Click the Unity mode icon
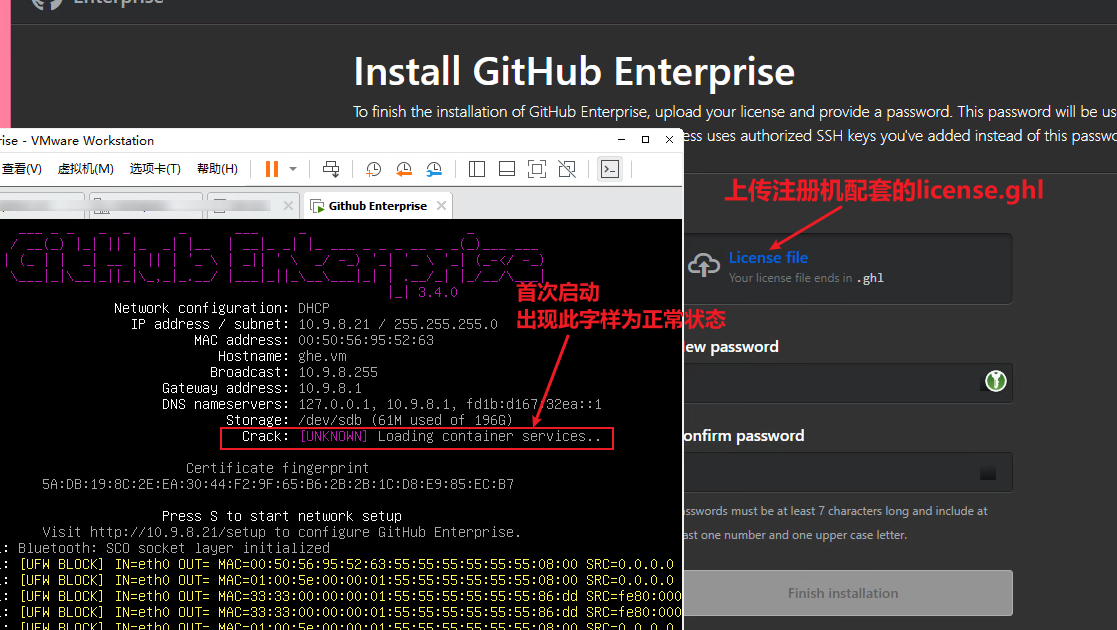The width and height of the screenshot is (1117, 630). click(x=567, y=169)
